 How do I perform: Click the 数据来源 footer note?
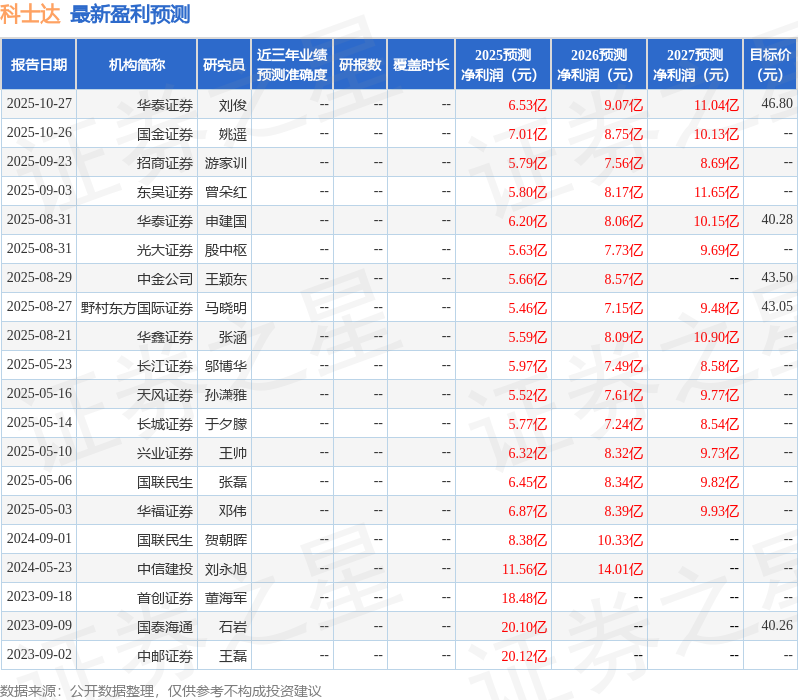point(161,691)
